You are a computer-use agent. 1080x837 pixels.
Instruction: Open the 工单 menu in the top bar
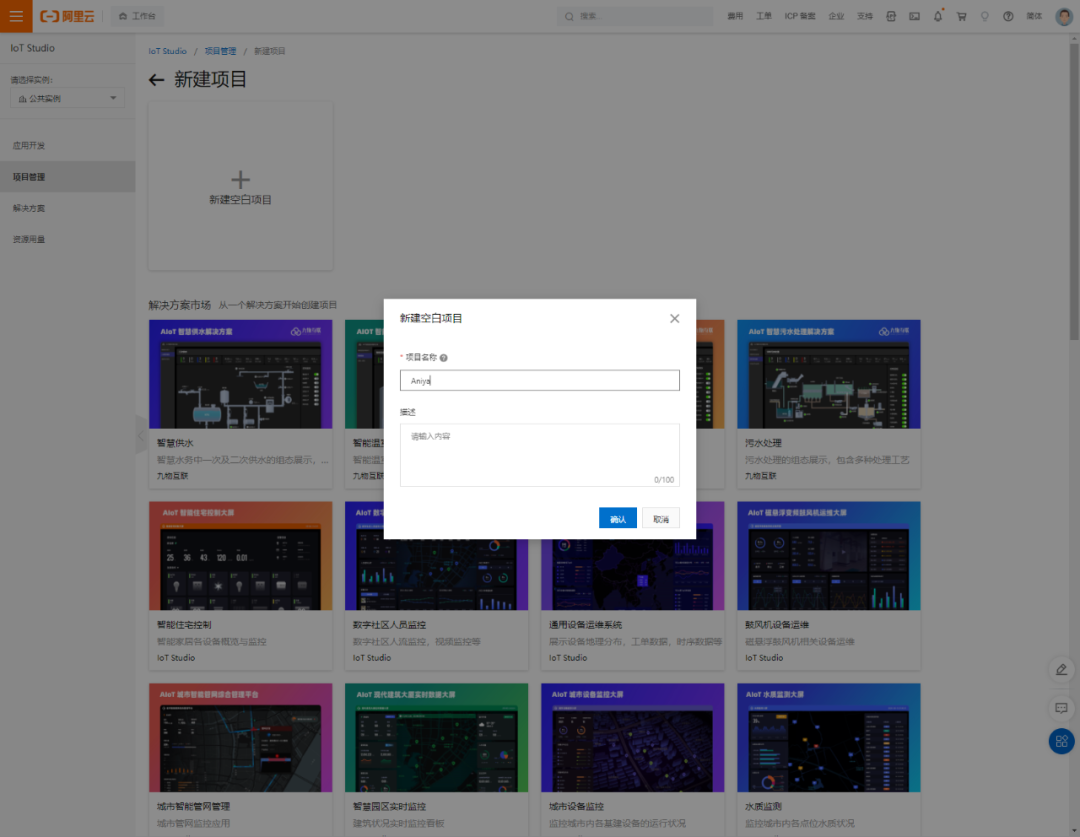(764, 16)
